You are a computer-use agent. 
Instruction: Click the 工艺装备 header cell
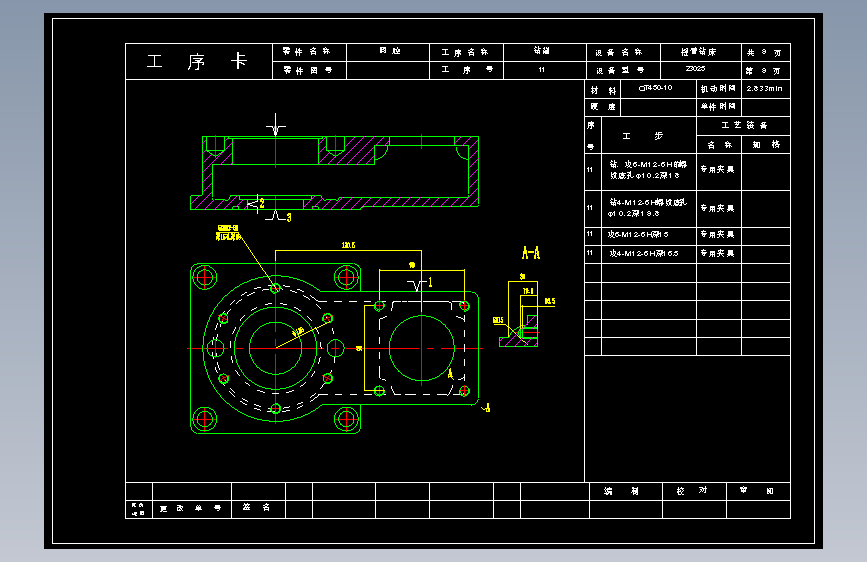[744, 126]
